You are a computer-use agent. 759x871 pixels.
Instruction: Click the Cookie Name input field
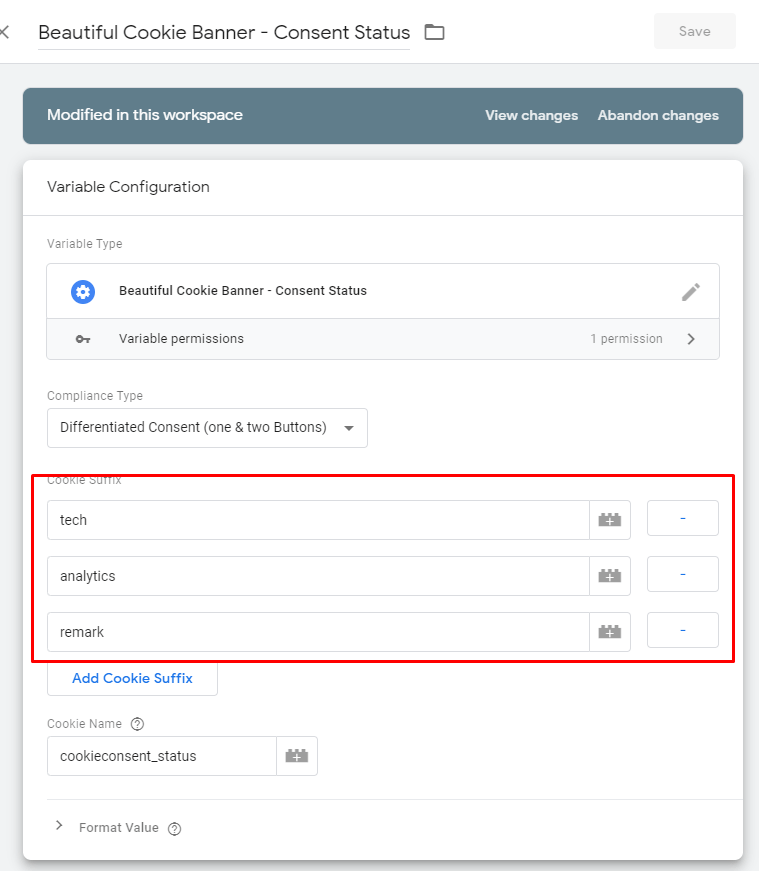(162, 756)
